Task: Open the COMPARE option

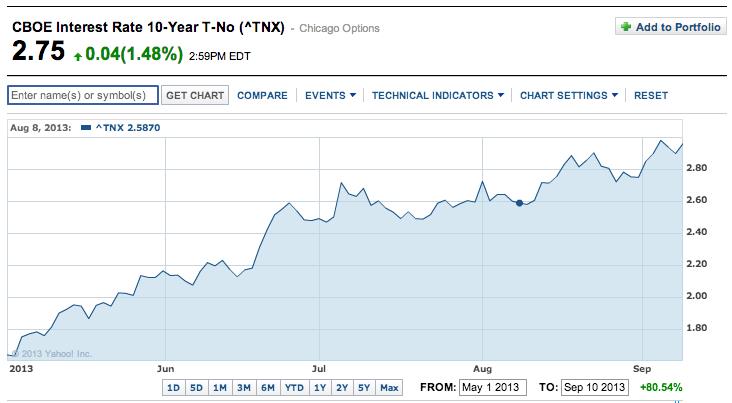Action: 262,95
